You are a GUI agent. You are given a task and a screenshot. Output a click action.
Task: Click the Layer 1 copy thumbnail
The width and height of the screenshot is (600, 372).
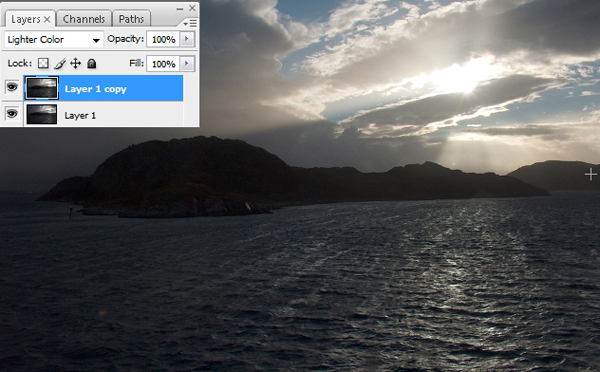(42, 88)
